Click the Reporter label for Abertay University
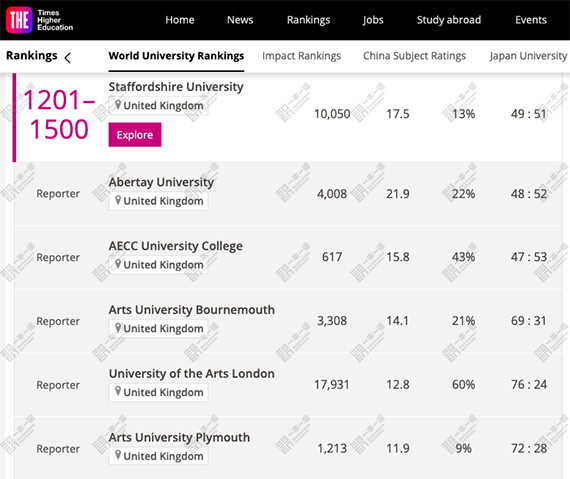 tap(58, 194)
